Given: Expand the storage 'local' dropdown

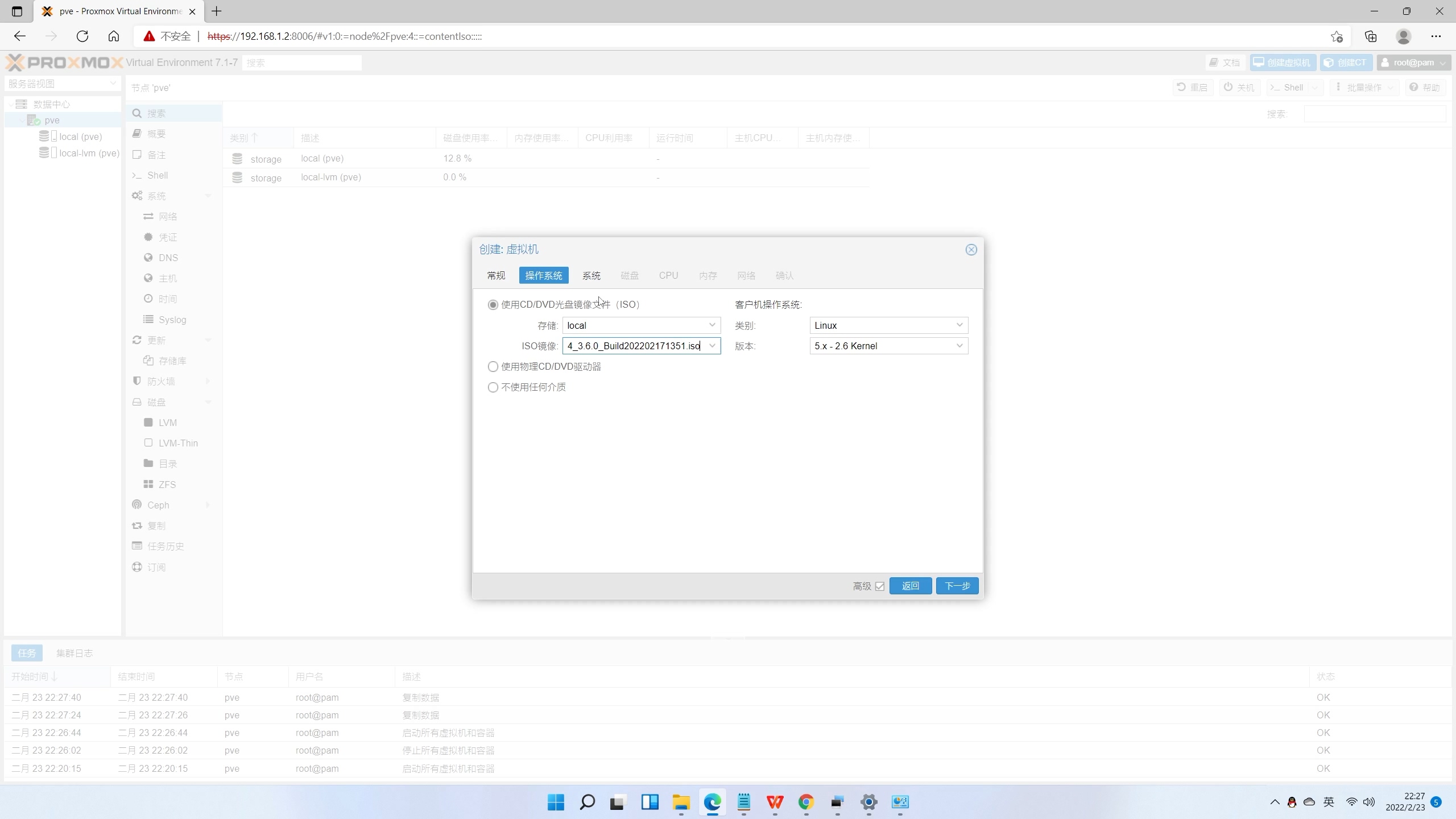Looking at the screenshot, I should pyautogui.click(x=712, y=325).
